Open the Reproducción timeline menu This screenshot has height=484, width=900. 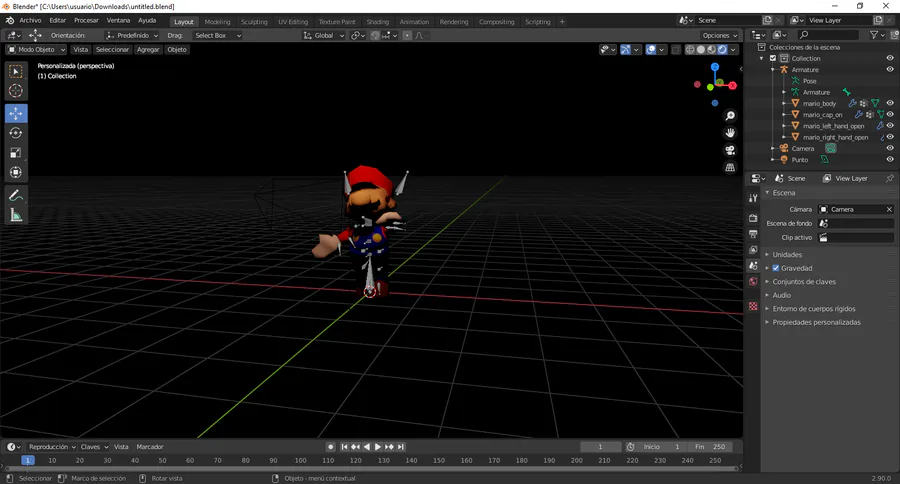[x=52, y=447]
